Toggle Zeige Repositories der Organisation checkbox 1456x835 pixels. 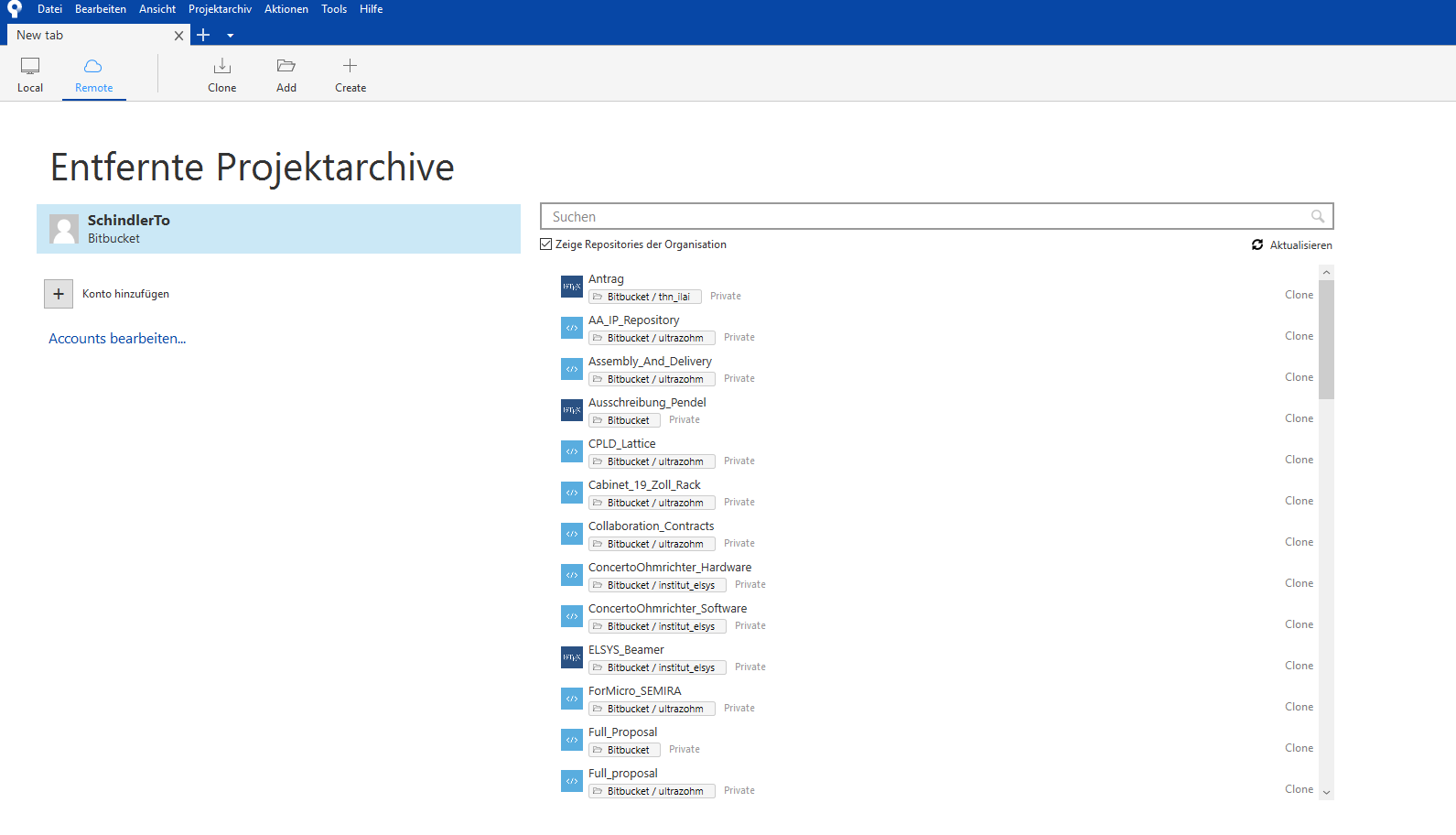(546, 244)
